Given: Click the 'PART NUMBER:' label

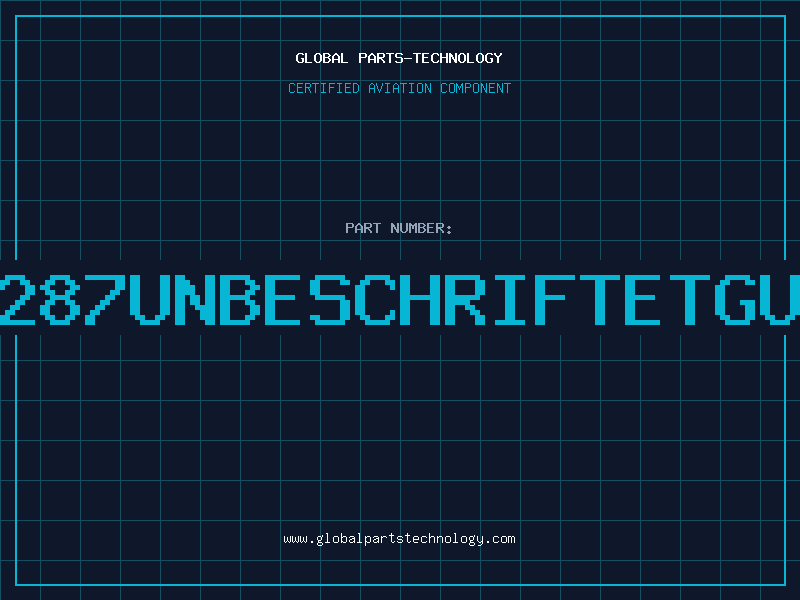Looking at the screenshot, I should 399,228.
